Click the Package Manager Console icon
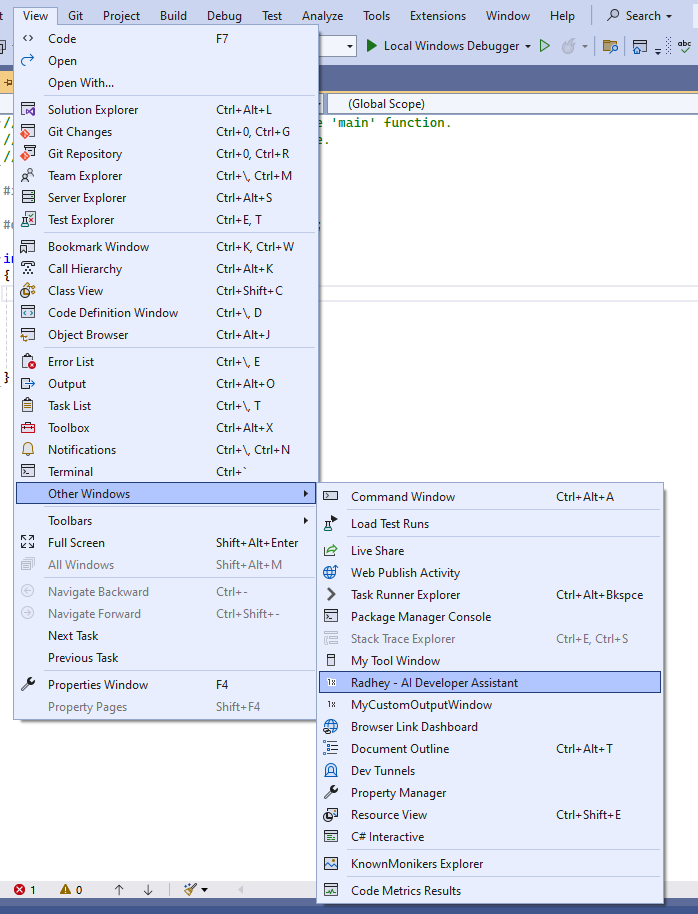Image resolution: width=698 pixels, height=914 pixels. point(331,616)
